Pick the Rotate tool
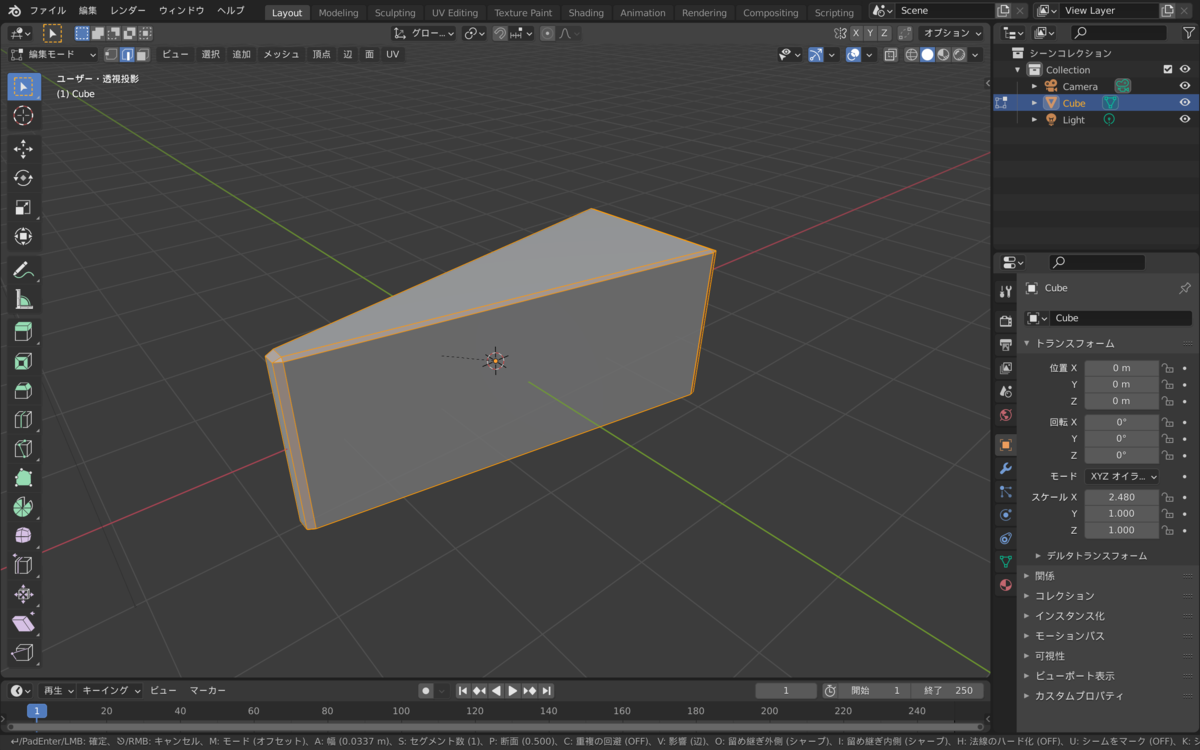This screenshot has width=1200, height=750. [x=24, y=178]
